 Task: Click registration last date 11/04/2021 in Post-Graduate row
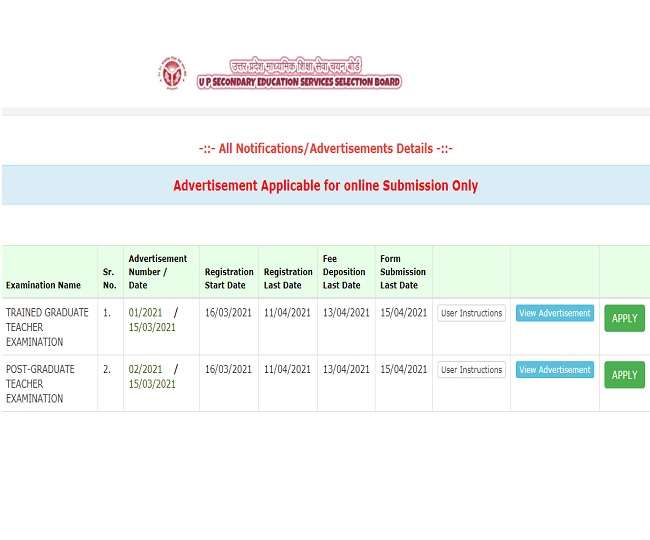[x=287, y=369]
